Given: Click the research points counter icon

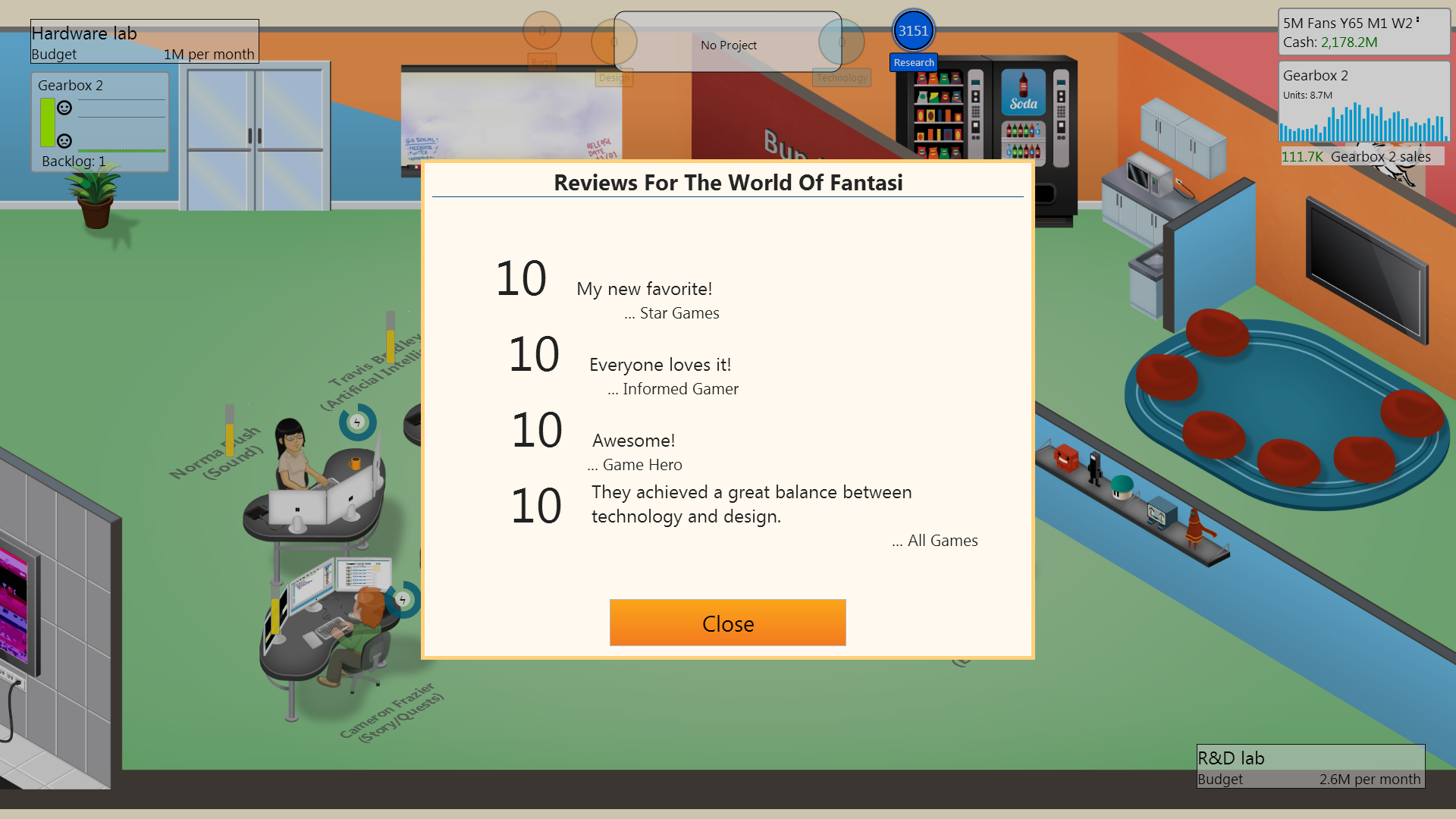Looking at the screenshot, I should tap(911, 32).
